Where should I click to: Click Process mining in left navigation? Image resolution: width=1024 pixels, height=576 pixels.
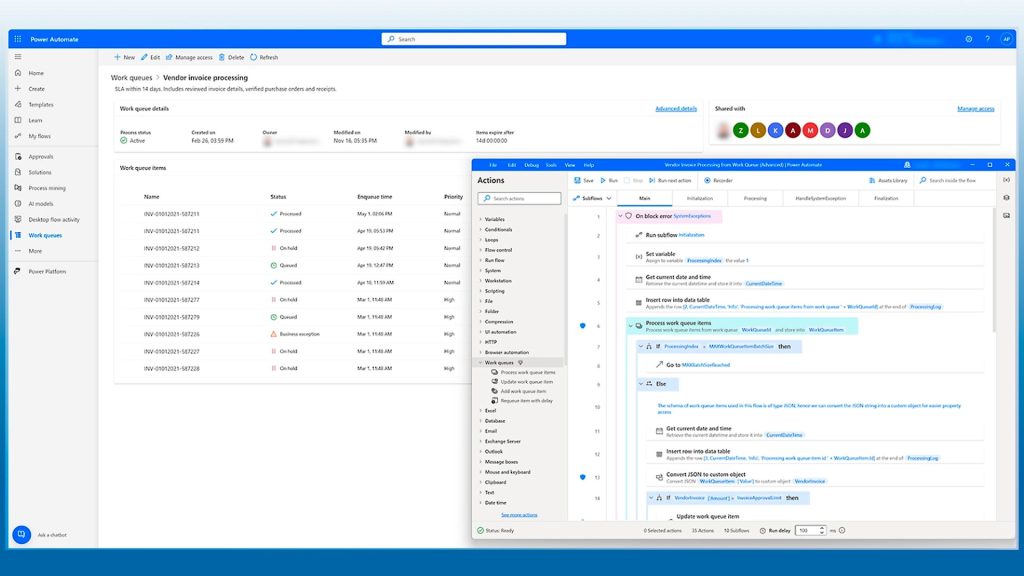[x=46, y=188]
